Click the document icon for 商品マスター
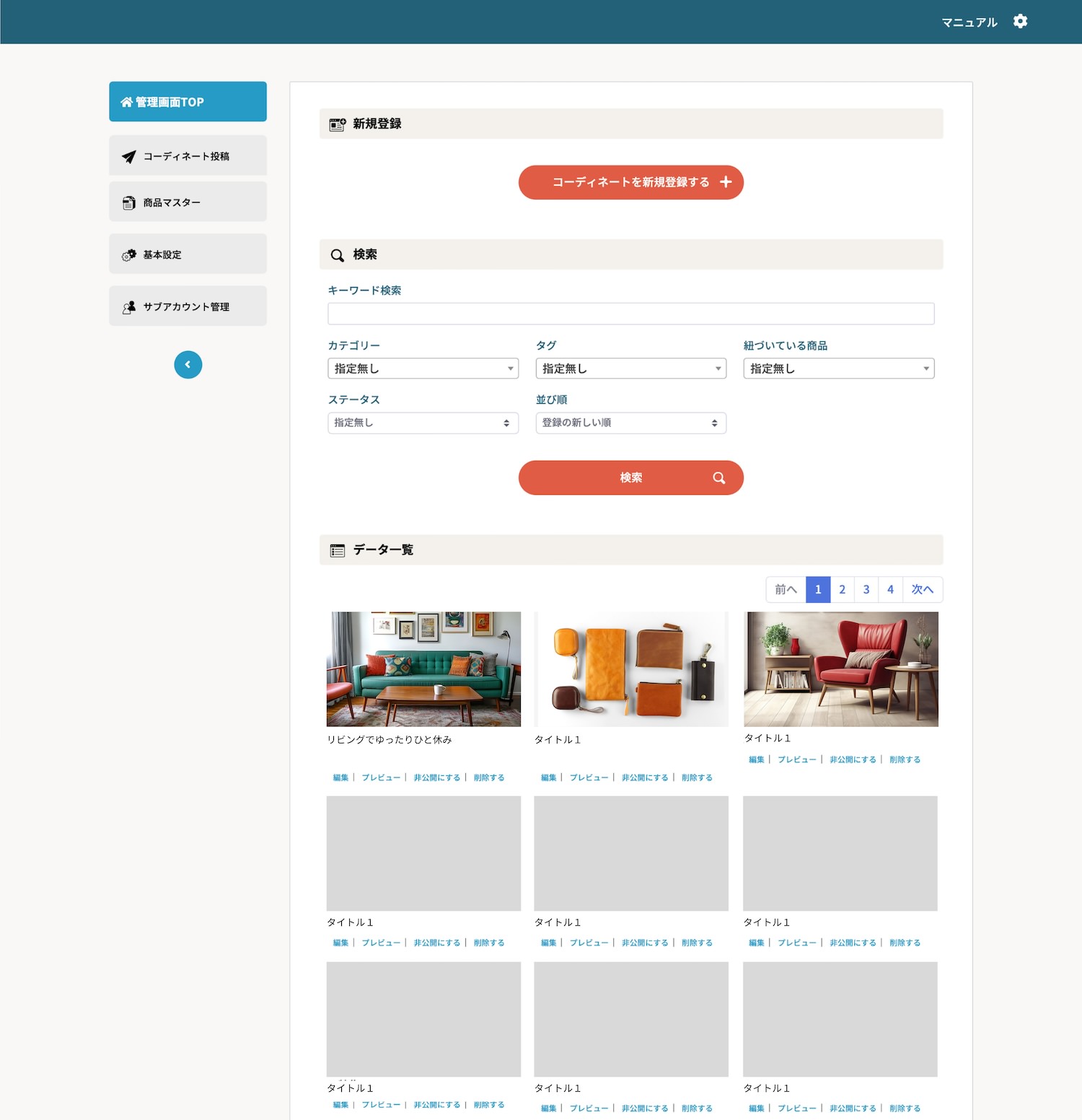This screenshot has height=1120, width=1082. click(129, 203)
